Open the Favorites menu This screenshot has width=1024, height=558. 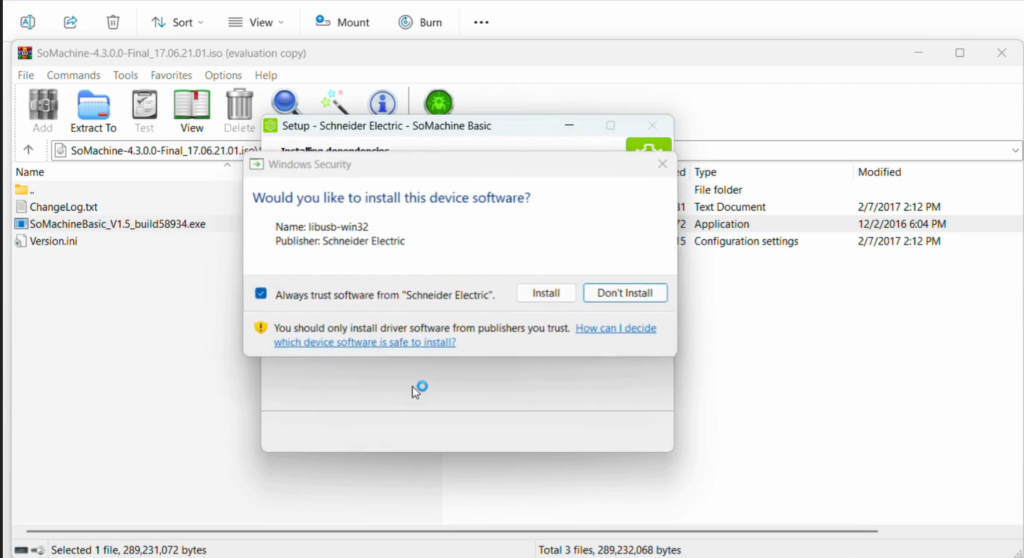click(x=171, y=75)
